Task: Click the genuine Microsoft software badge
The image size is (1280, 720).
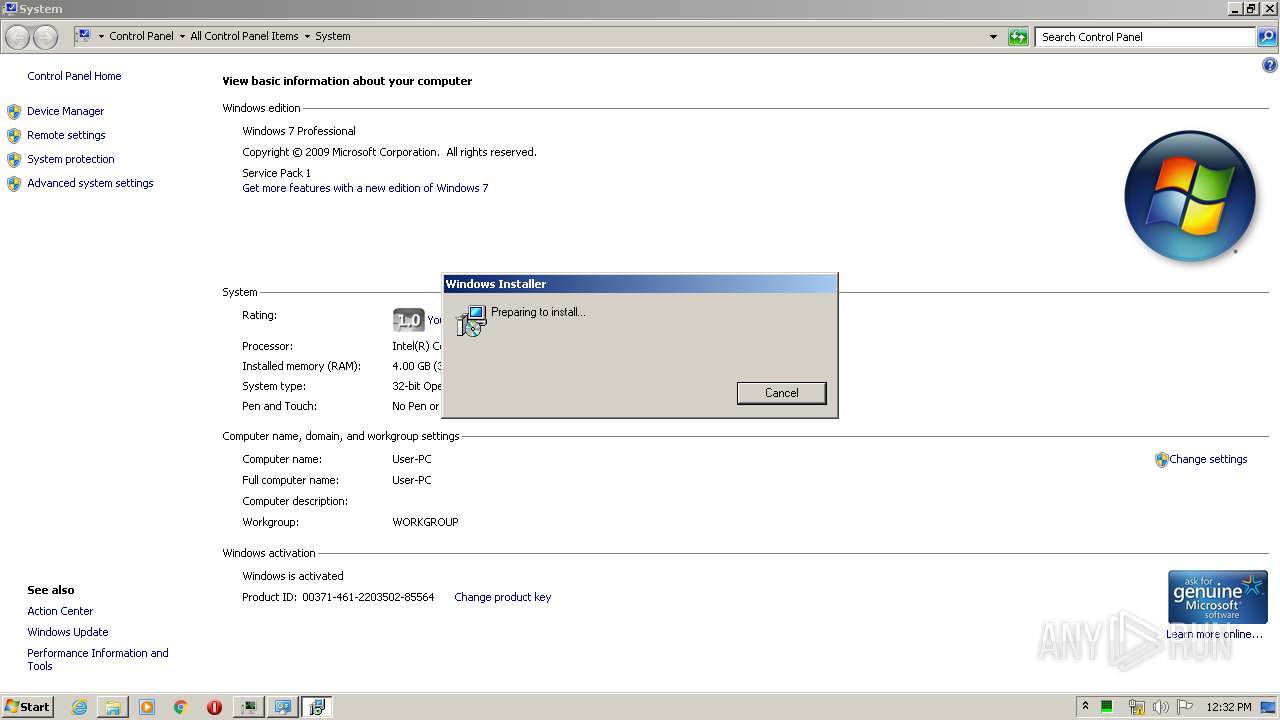Action: point(1217,597)
